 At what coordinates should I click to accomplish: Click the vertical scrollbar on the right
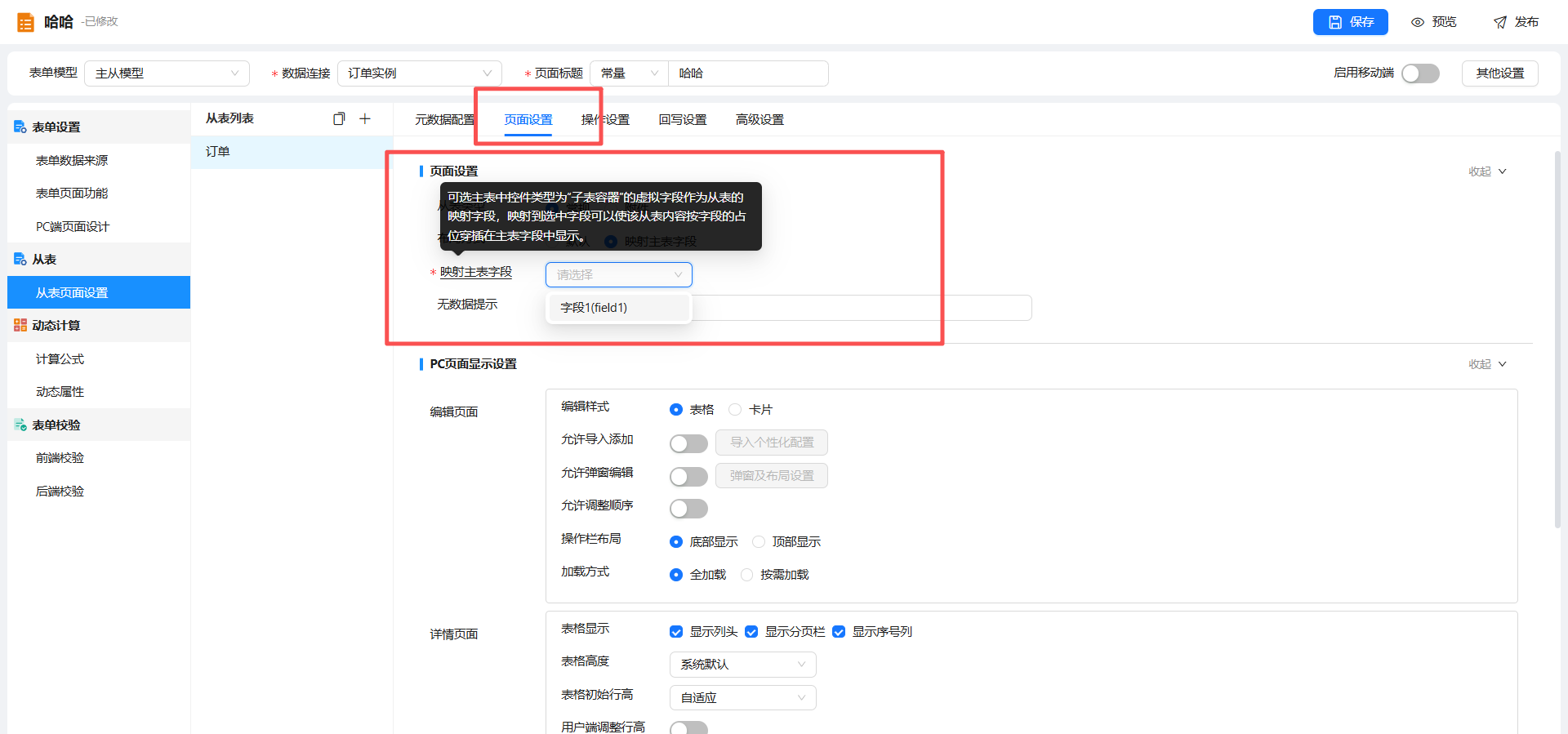click(x=1557, y=339)
